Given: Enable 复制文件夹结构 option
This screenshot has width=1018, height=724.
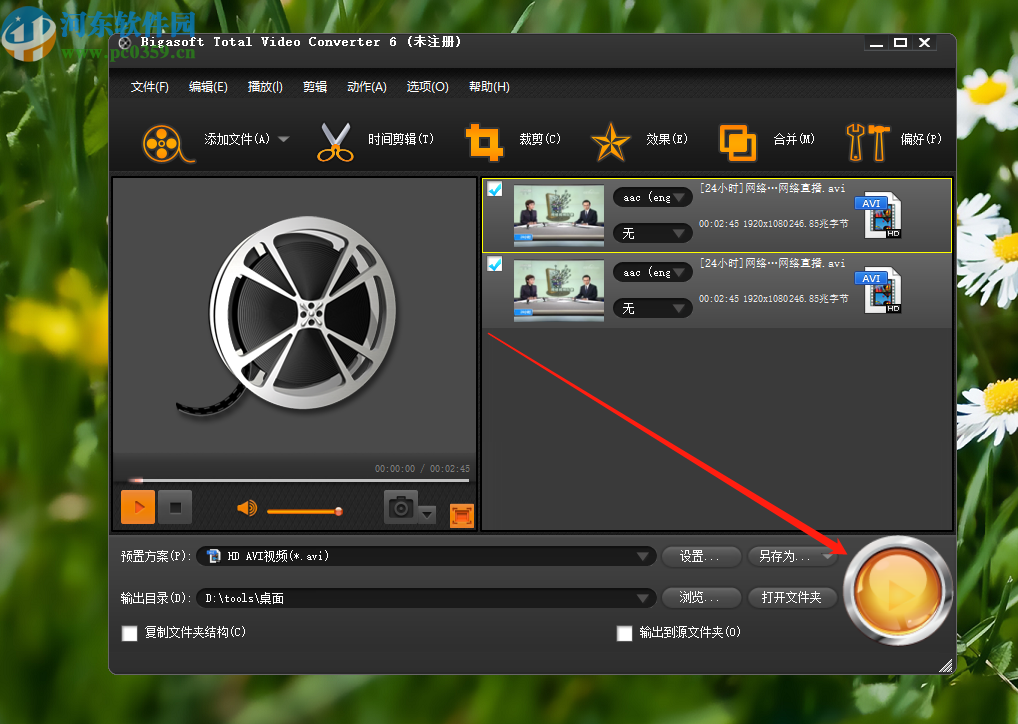Looking at the screenshot, I should 129,633.
